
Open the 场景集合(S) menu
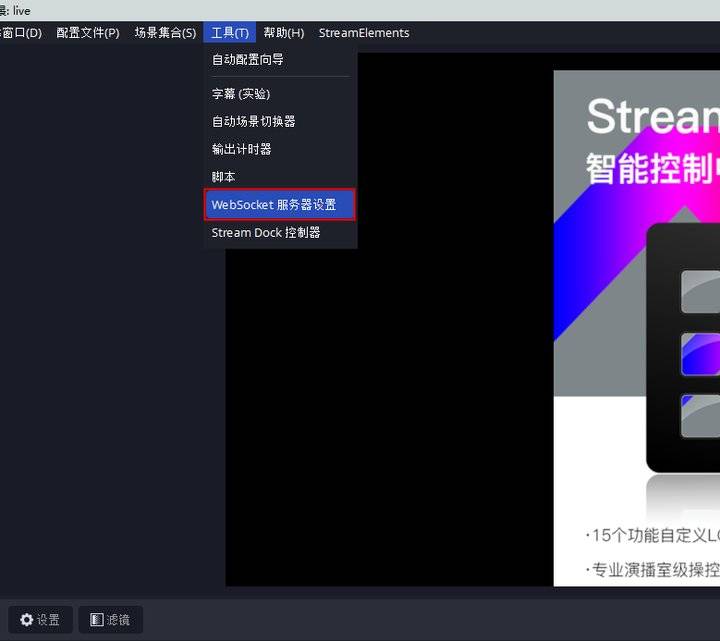(165, 33)
